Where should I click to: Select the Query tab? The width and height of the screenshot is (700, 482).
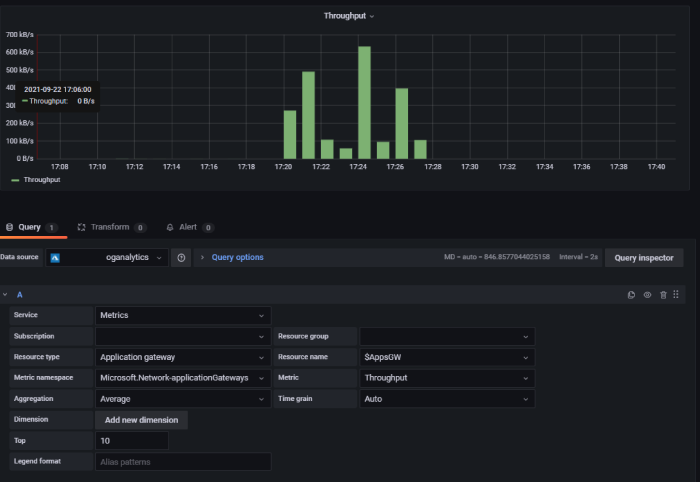[29, 227]
